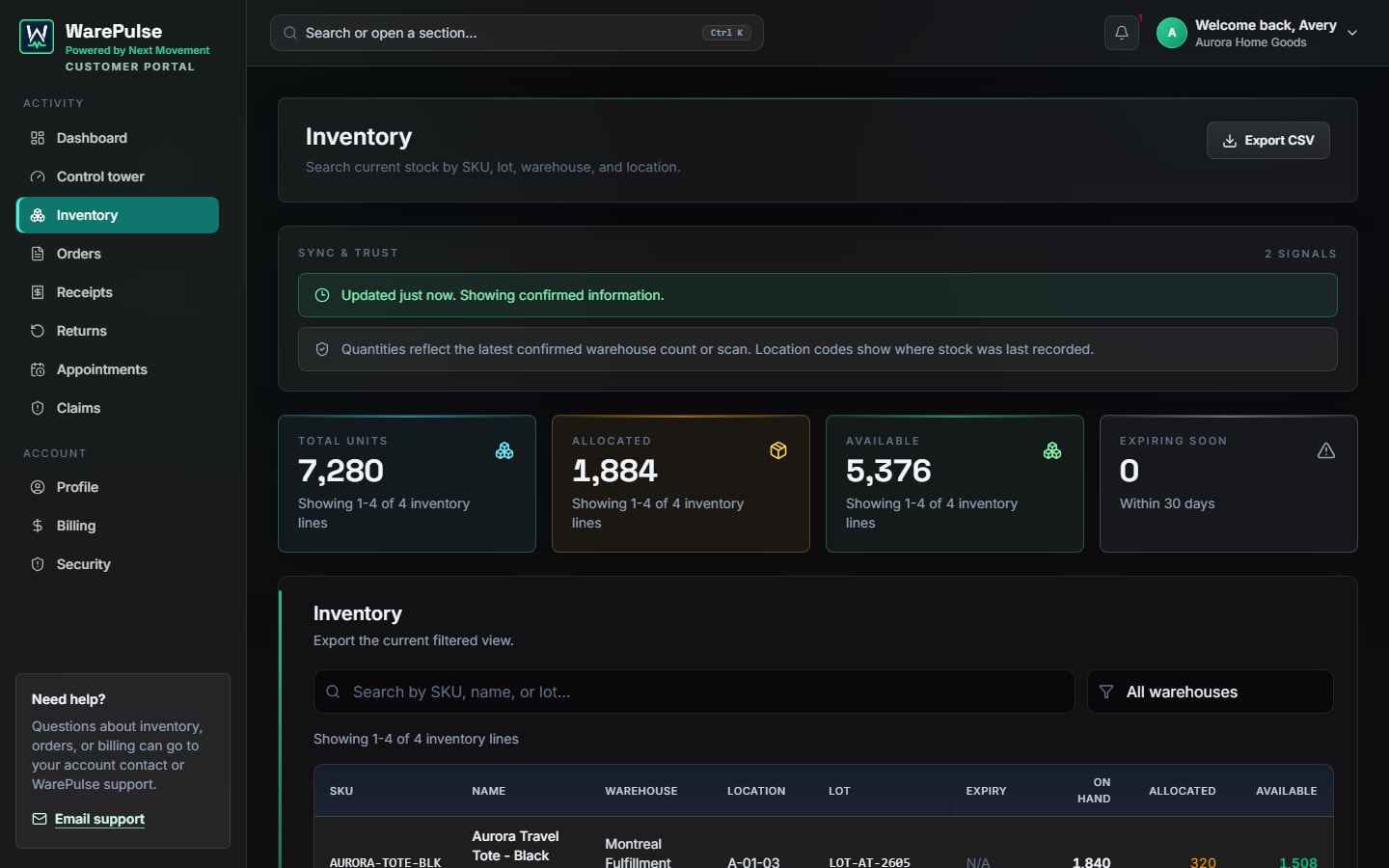Viewport: 1389px width, 868px height.
Task: Click the Dashboard grid icon
Action: coord(38,138)
